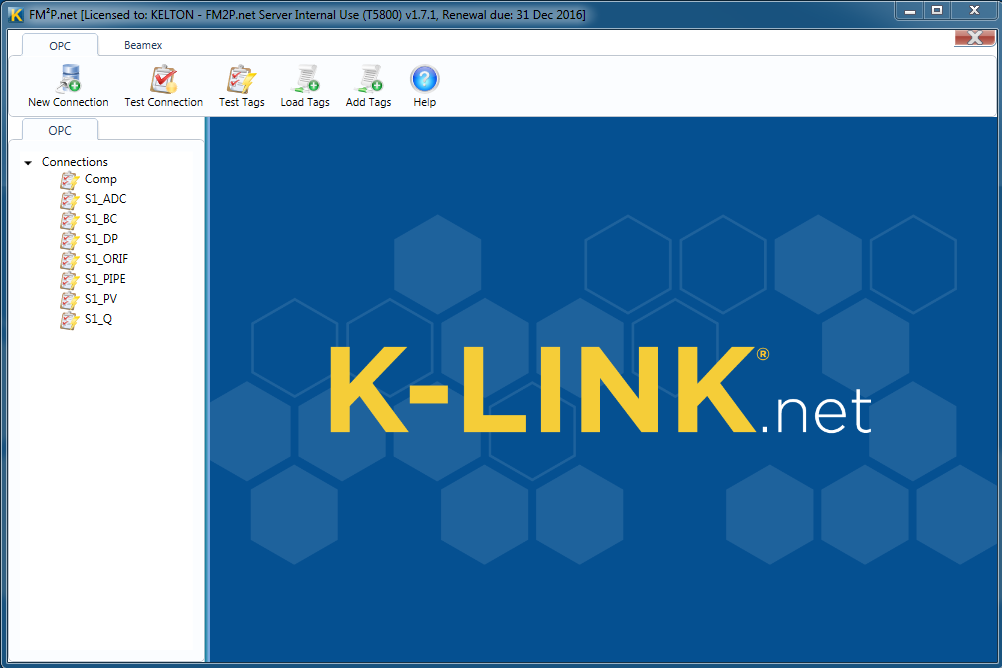The image size is (1002, 668).
Task: Click the S1_PV connection icon
Action: 70,300
